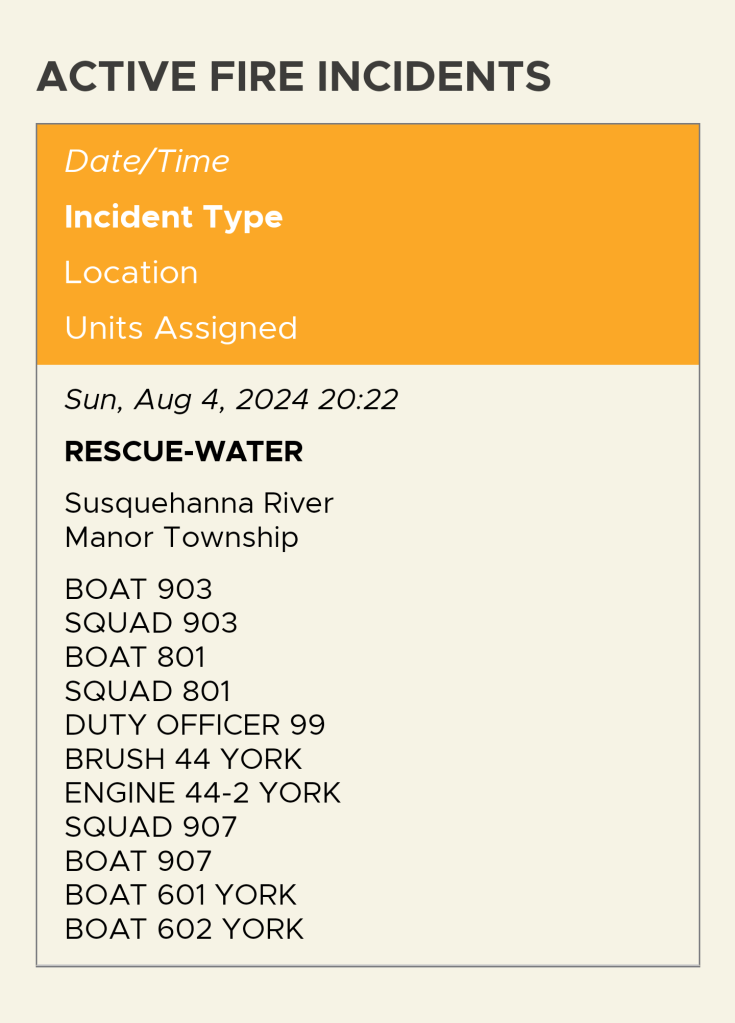Screen dimensions: 735x1023
Task: Click unit BOAT 801
Action: click(x=135, y=658)
